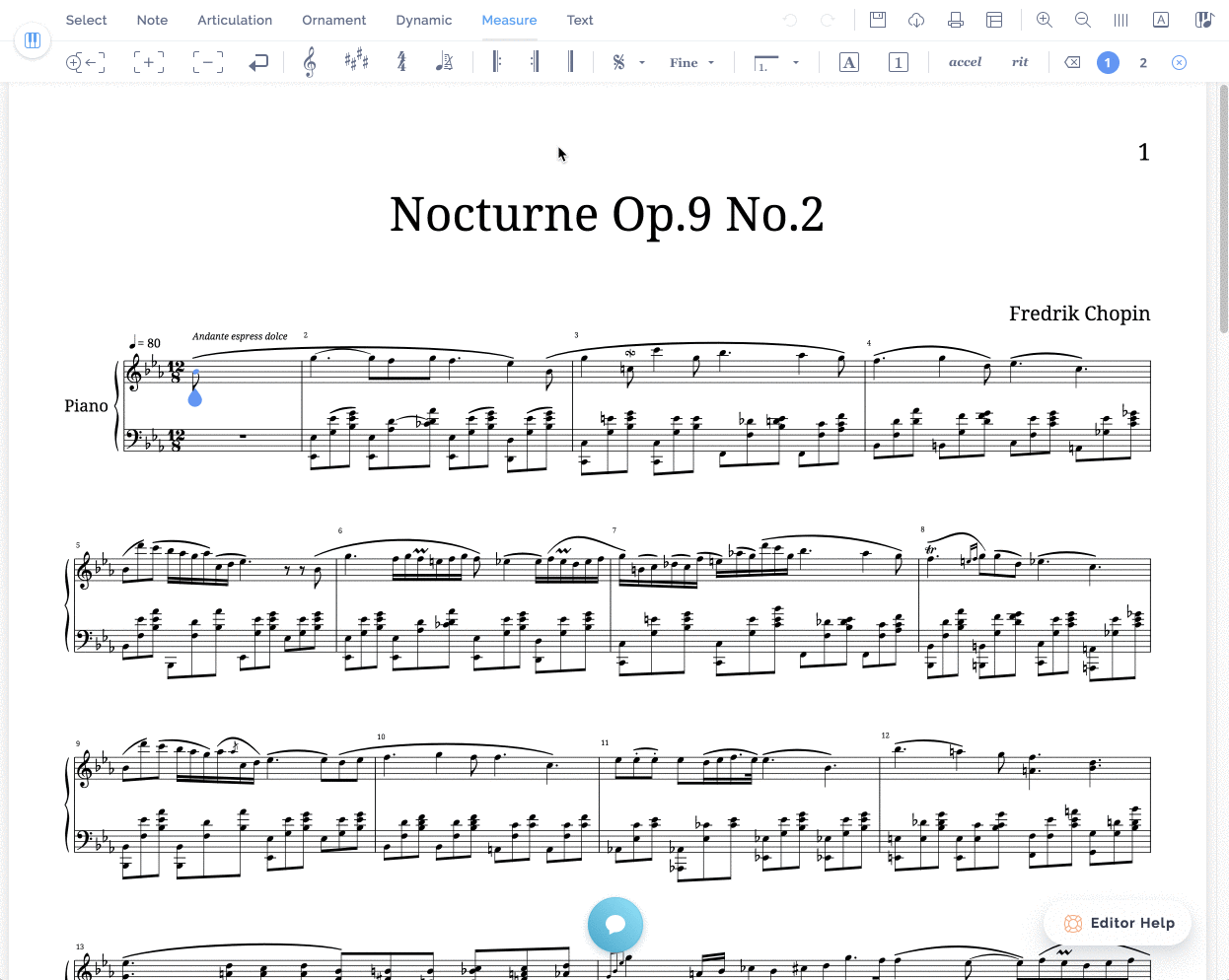
Task: Click the boxed letter A icon
Action: 1161,20
